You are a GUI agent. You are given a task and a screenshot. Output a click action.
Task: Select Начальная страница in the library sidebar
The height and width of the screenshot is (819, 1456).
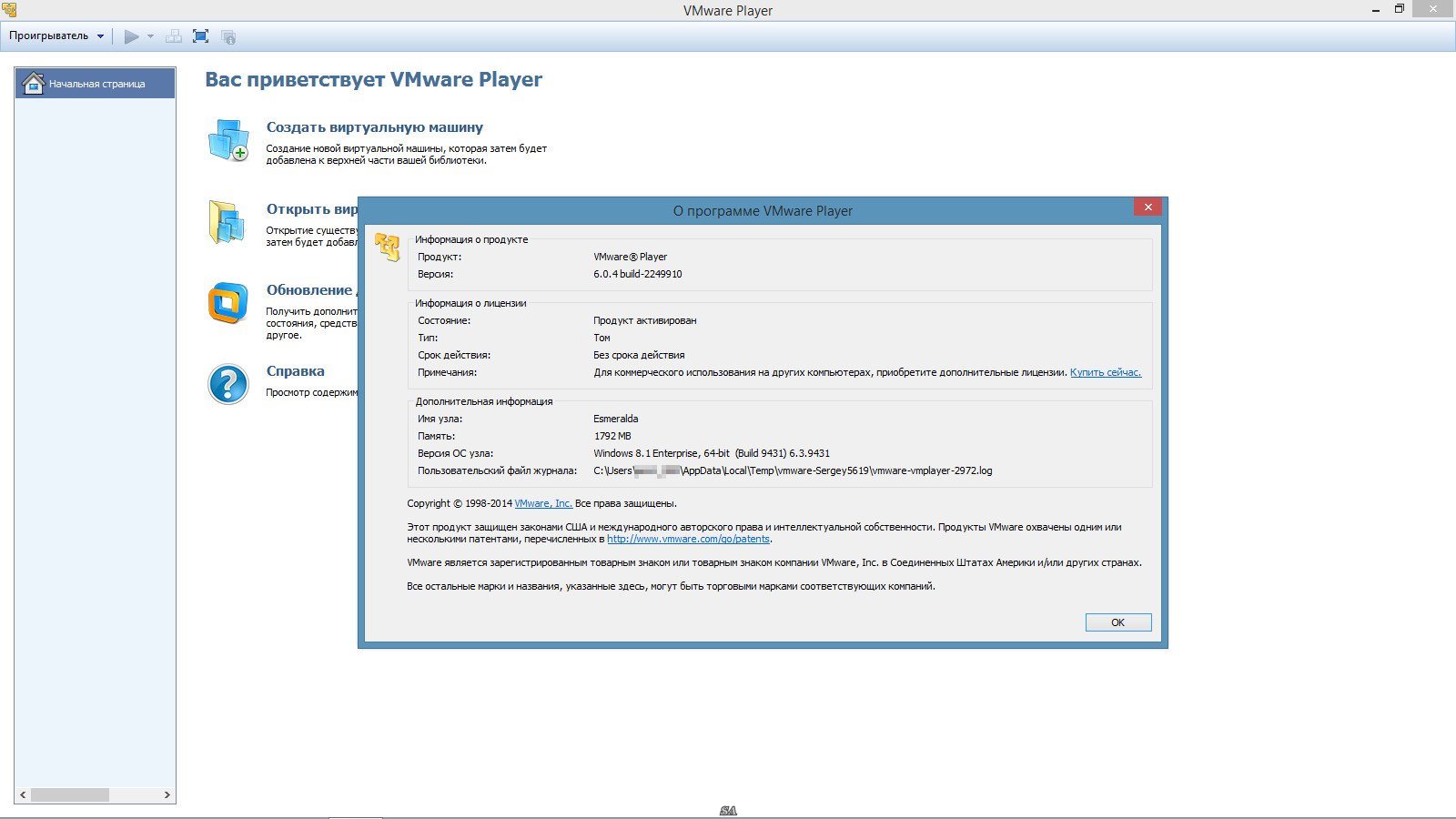point(96,84)
